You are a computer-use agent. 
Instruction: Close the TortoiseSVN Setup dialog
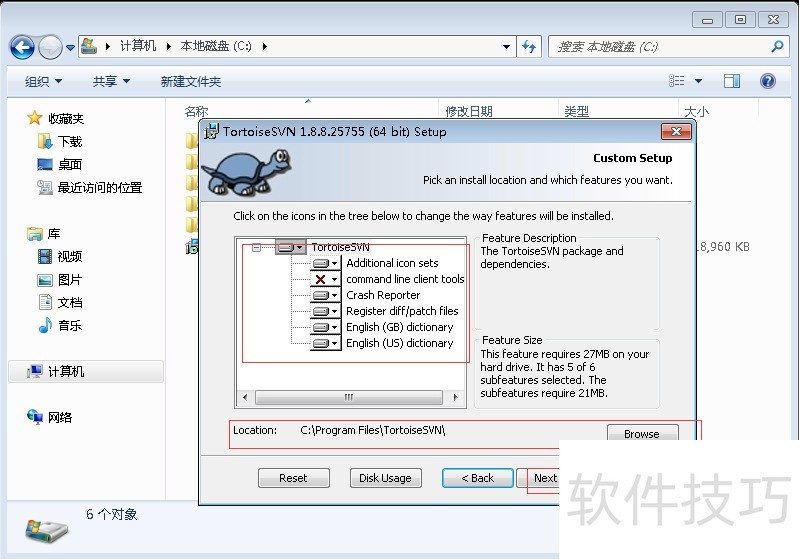pos(676,132)
